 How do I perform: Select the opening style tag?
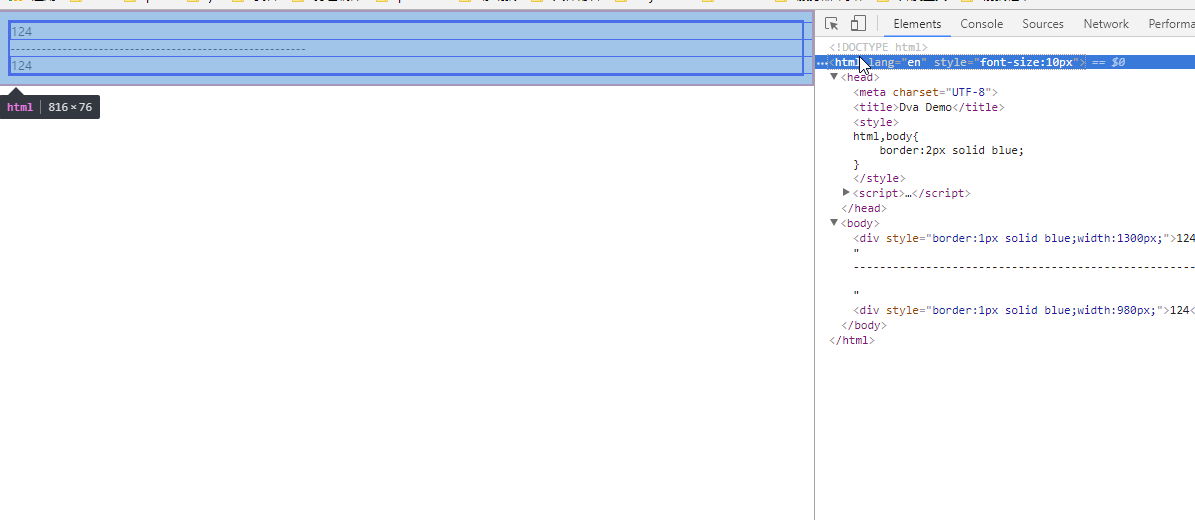(x=876, y=122)
